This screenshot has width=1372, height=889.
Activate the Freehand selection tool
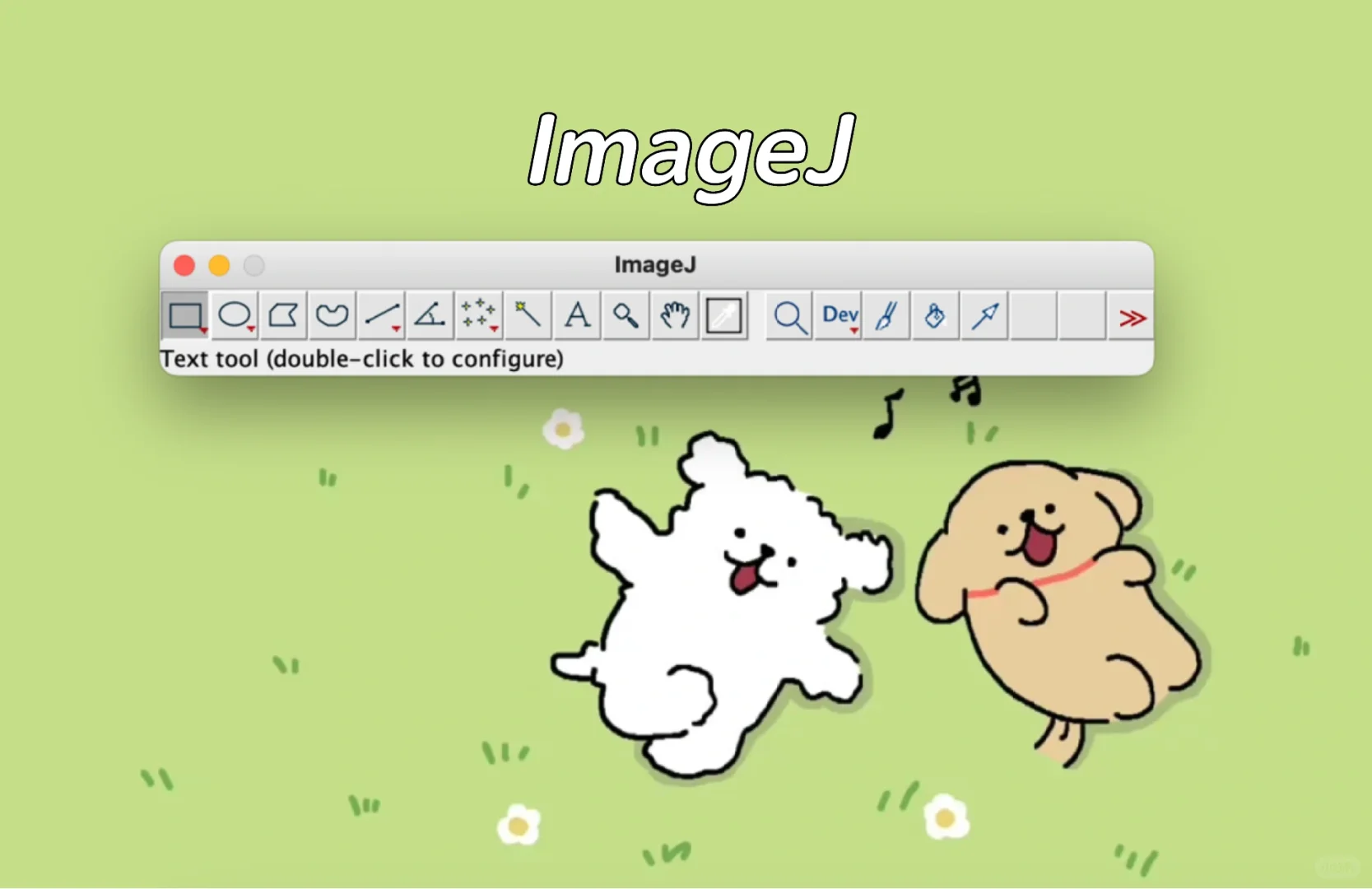(x=333, y=315)
